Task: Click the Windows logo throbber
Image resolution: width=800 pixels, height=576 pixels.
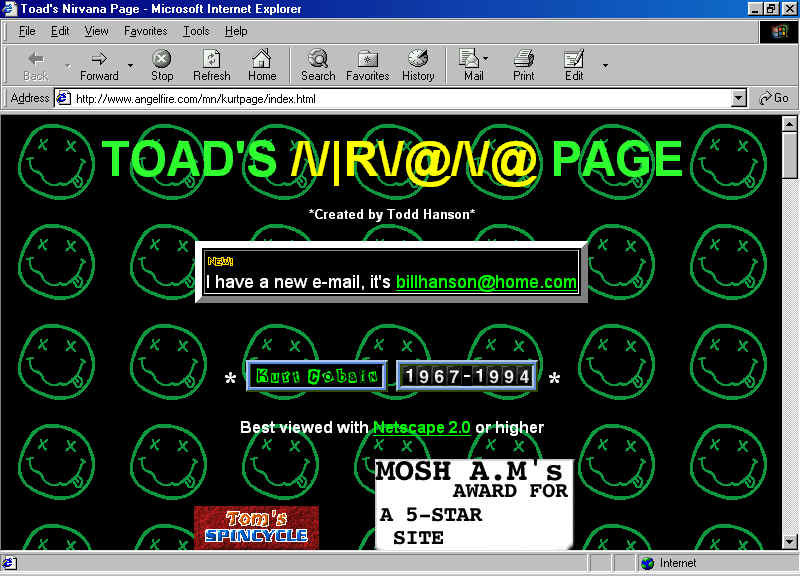Action: tap(779, 32)
